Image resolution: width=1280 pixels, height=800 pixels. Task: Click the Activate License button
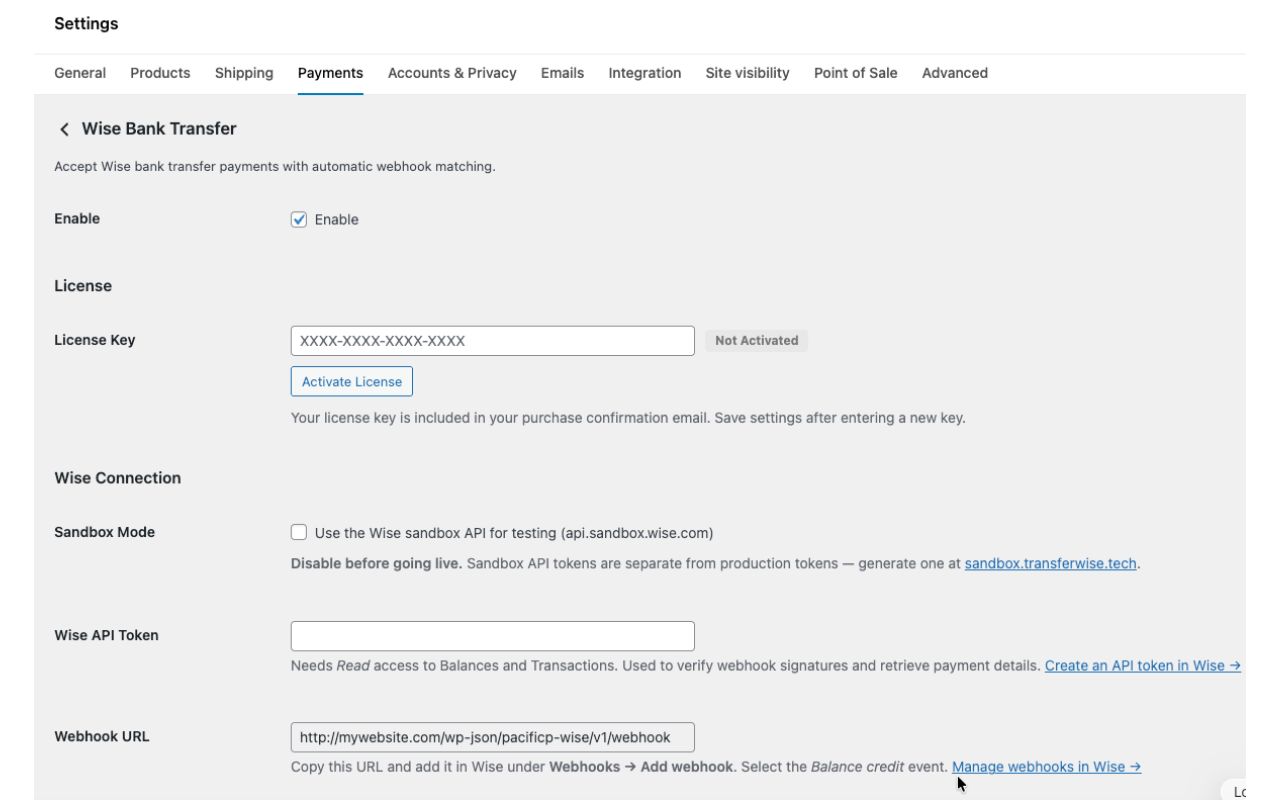point(351,381)
